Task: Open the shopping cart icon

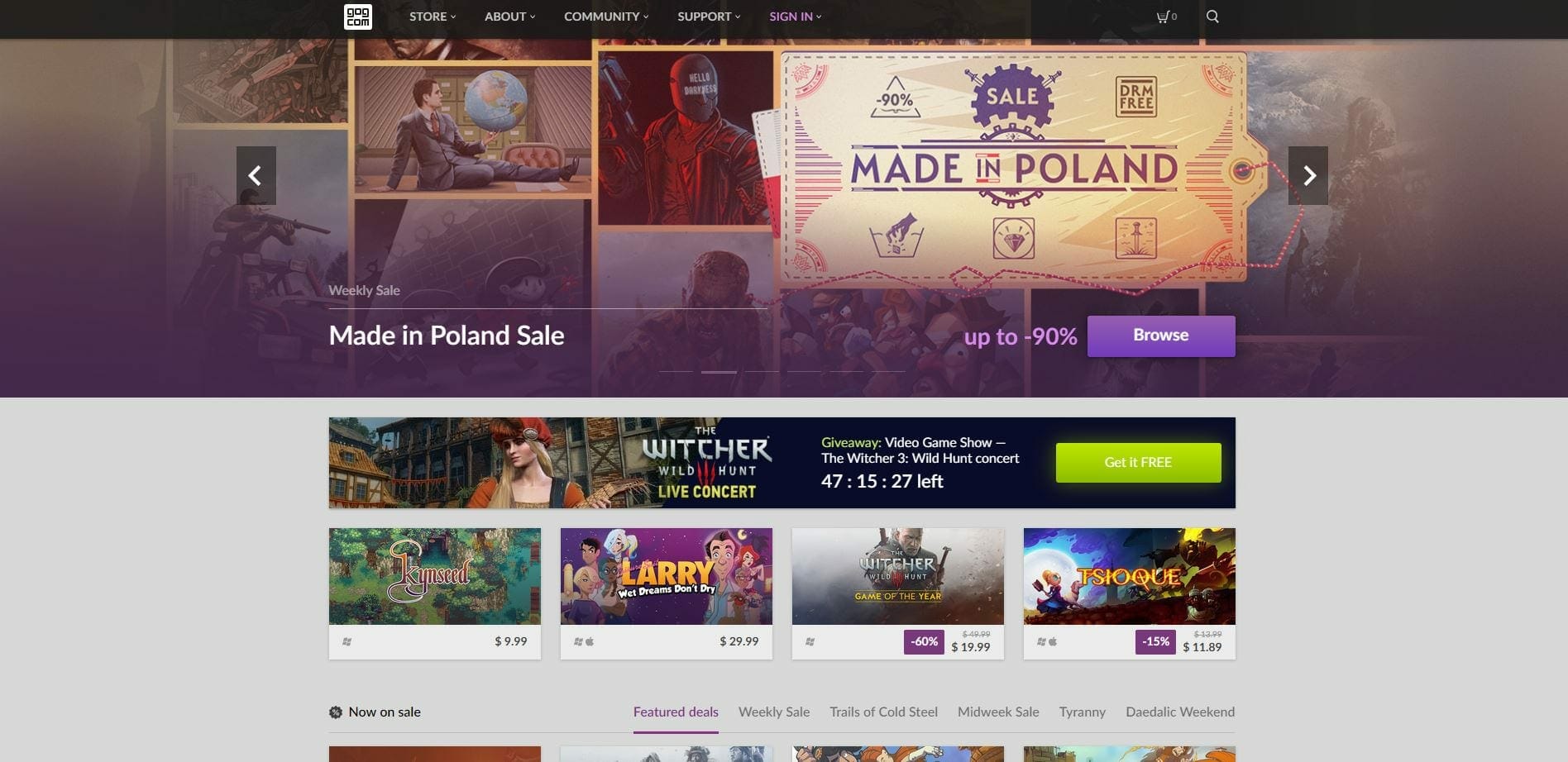Action: pyautogui.click(x=1163, y=17)
